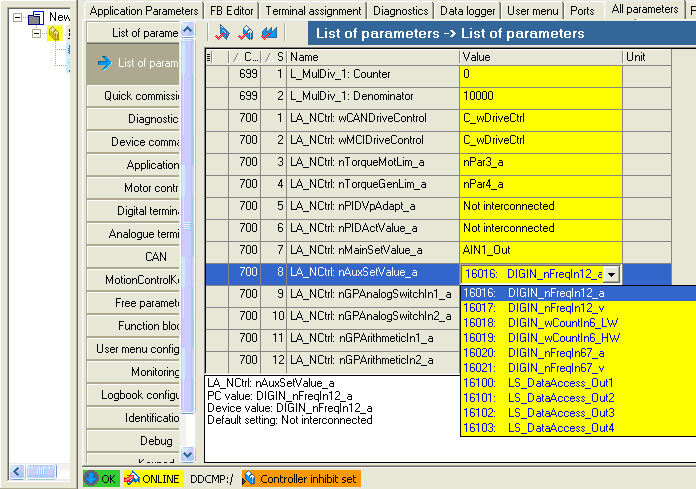Viewport: 696px width, 489px height.
Task: Select the AIN1_Out value cell
Action: click(540, 250)
